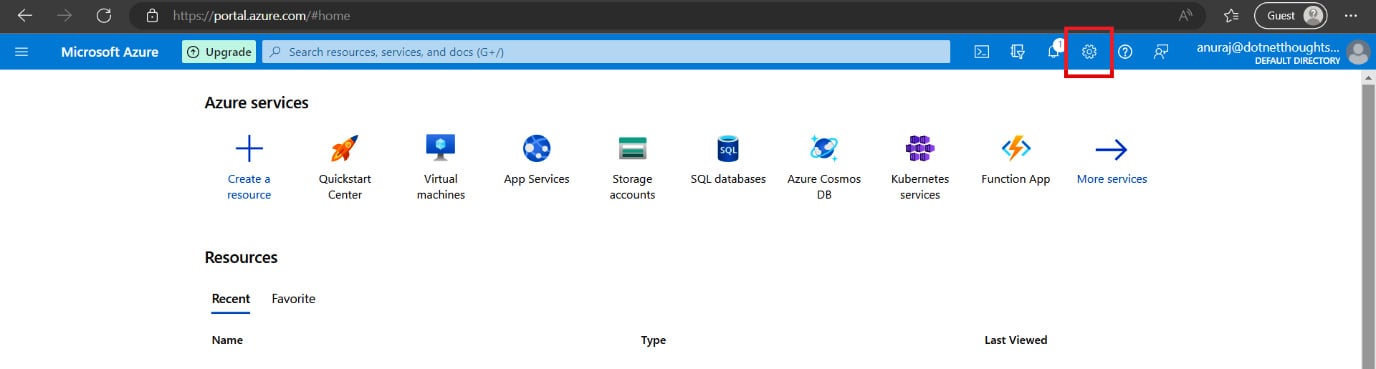Open SQL databases icon
This screenshot has width=1376, height=369.
click(728, 149)
